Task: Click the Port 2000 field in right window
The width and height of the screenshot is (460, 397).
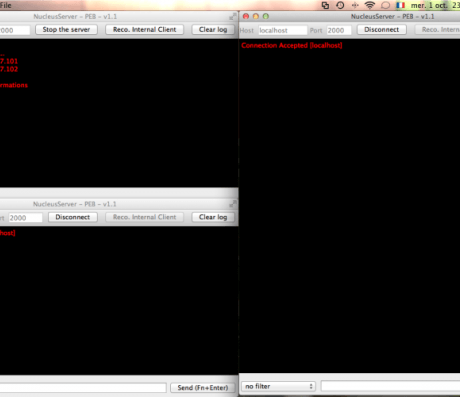Action: click(x=339, y=30)
